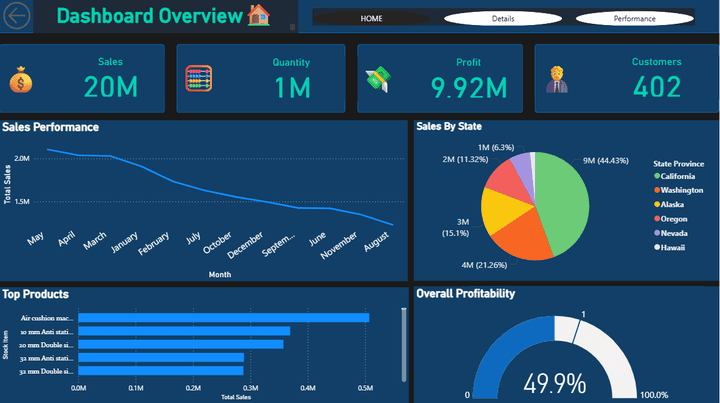Switch to the Details page
The height and width of the screenshot is (403, 720).
tap(503, 18)
